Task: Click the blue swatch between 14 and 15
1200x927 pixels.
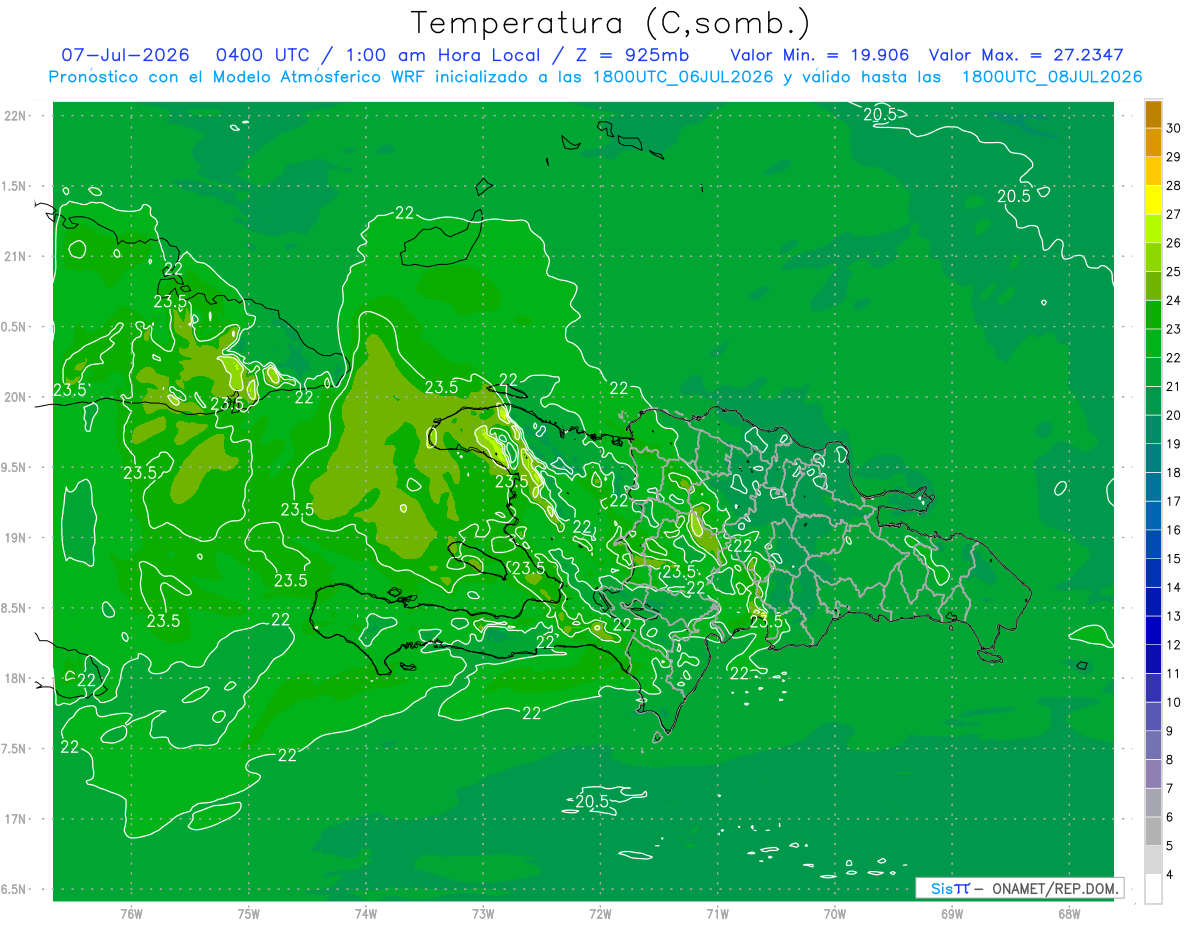Action: tap(1153, 573)
